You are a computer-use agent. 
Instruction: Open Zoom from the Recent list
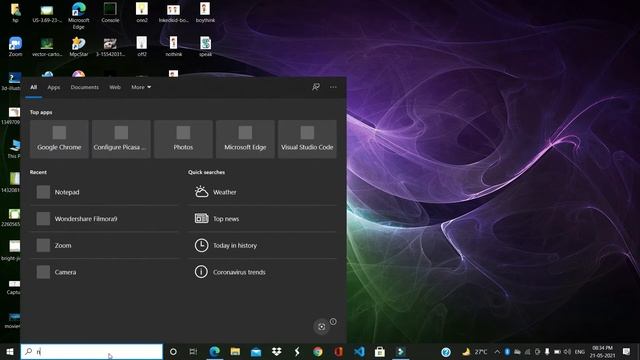point(105,245)
